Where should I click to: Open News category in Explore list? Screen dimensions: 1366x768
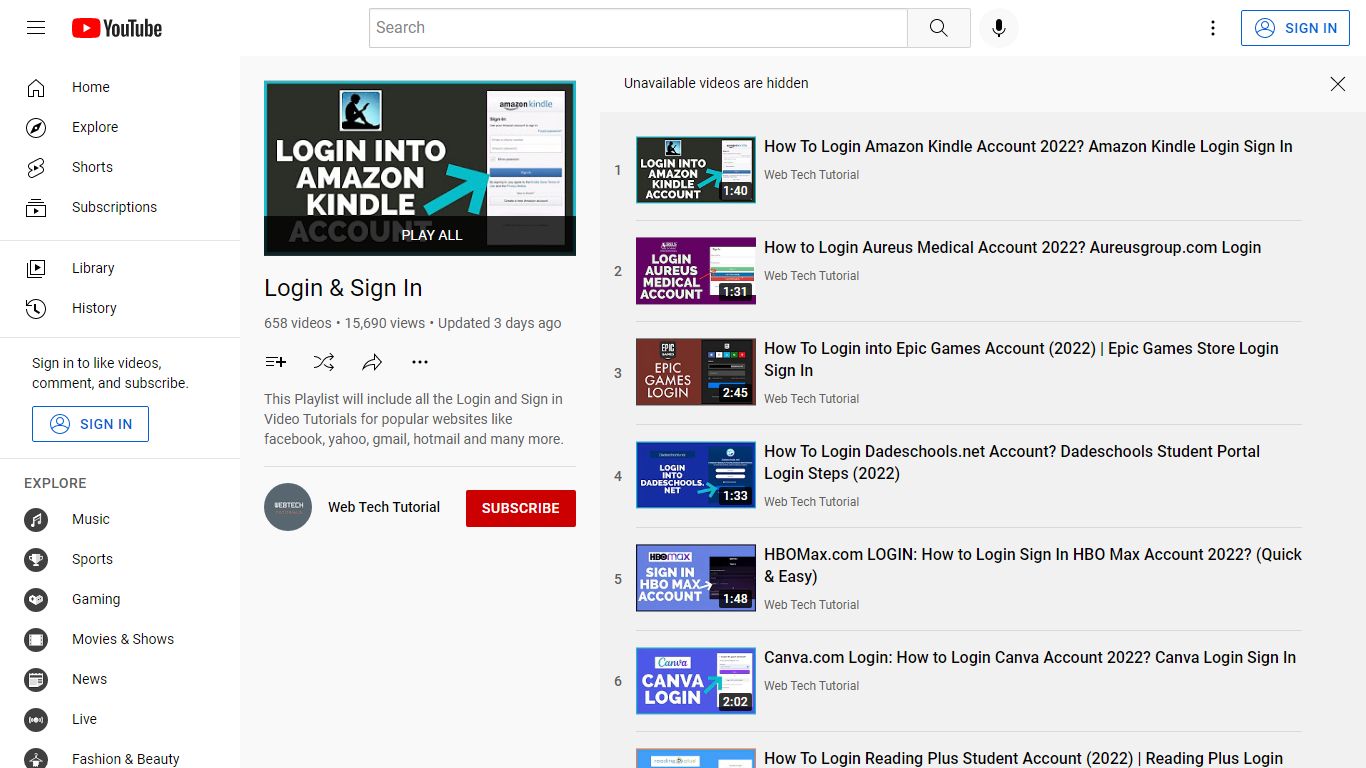(120, 679)
